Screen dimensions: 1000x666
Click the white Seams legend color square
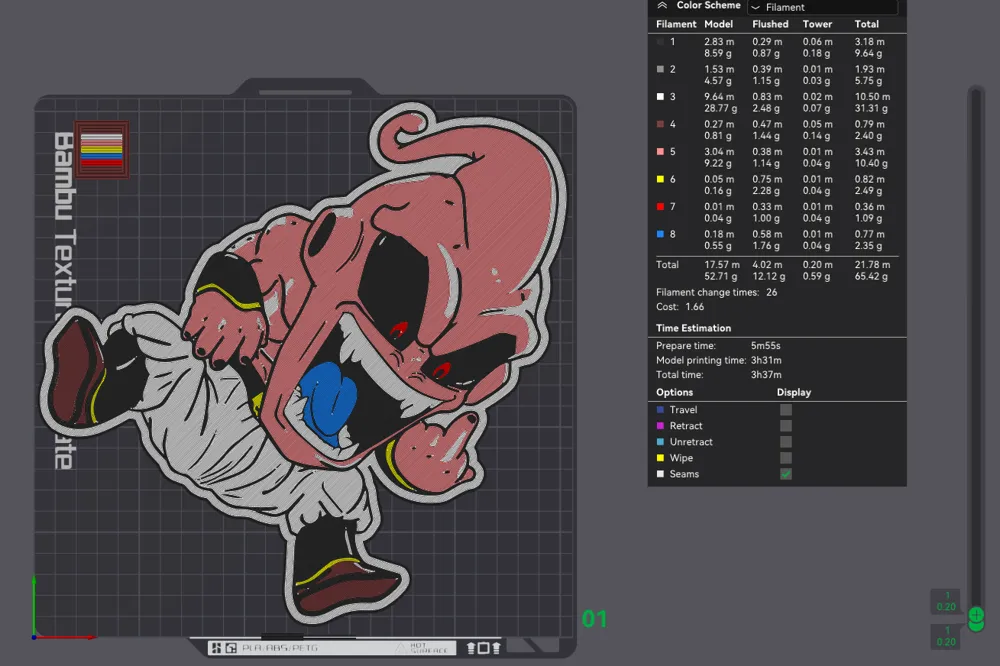(x=660, y=474)
